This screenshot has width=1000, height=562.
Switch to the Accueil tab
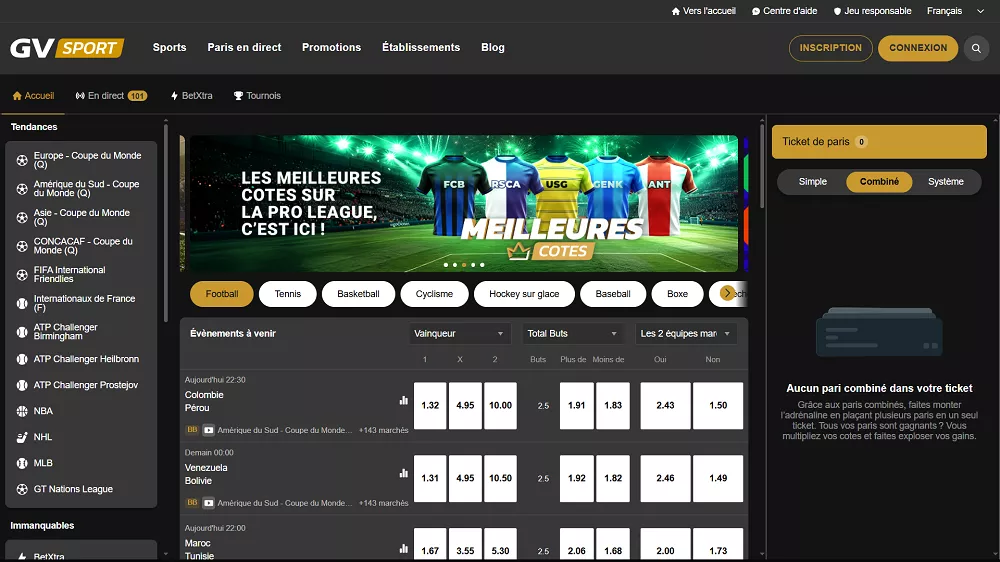[x=34, y=96]
